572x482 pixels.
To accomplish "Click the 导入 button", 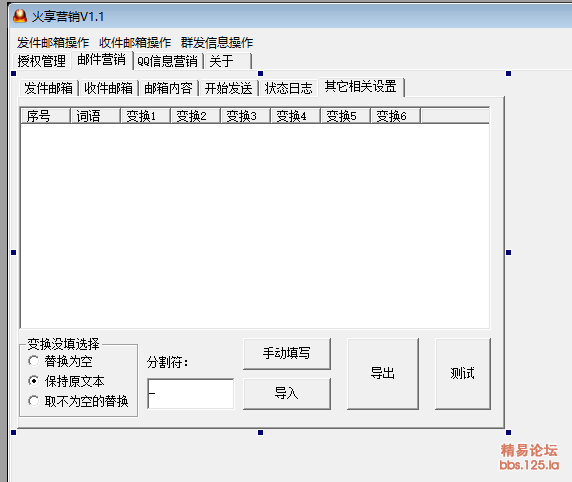I will 287,393.
